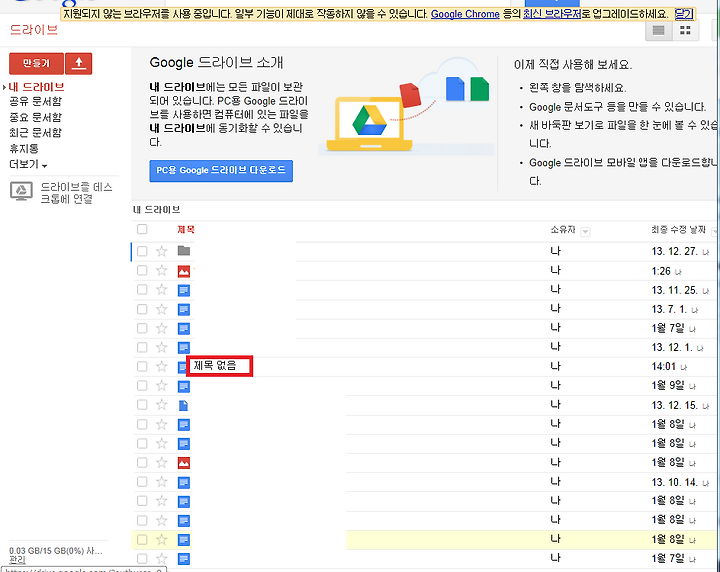The image size is (720, 572).
Task: Click 드라이브를 데스크톱에 연결 link
Action: pos(76,193)
